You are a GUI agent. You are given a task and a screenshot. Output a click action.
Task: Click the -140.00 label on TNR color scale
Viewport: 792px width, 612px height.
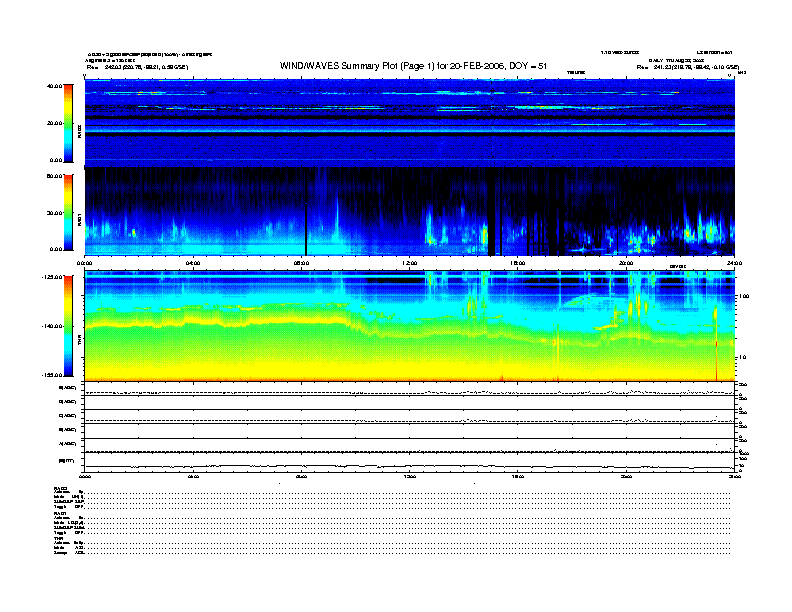point(53,326)
